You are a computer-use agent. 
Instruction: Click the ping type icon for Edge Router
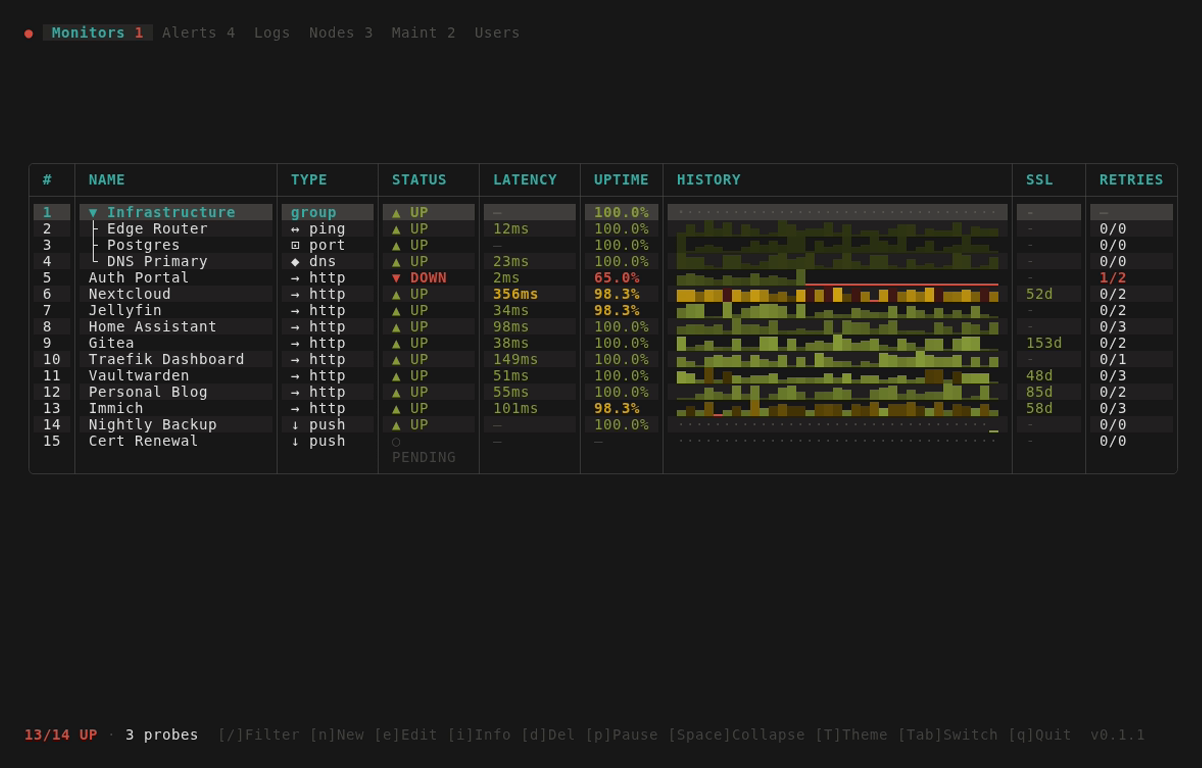(296, 229)
